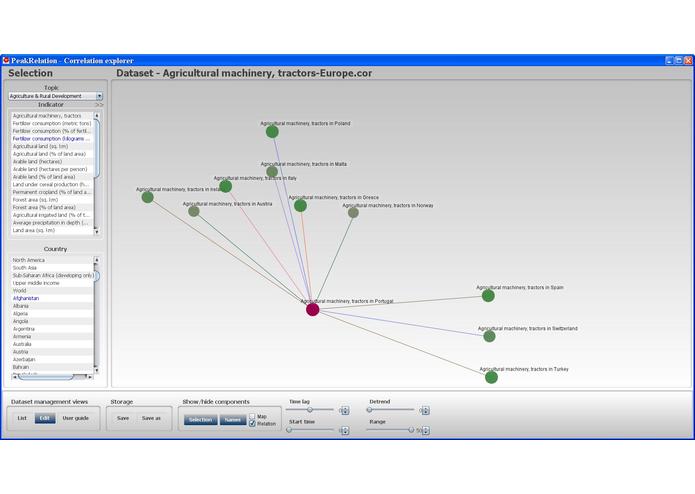Select 'Azerbaijan' in Country list

(52, 360)
